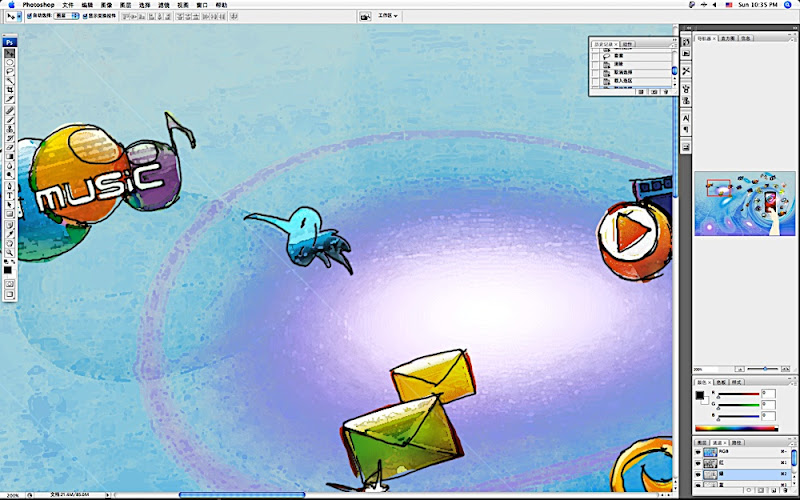Viewport: 800px width, 500px height.
Task: Delete the current state with the History trash icon
Action: pyautogui.click(x=666, y=92)
